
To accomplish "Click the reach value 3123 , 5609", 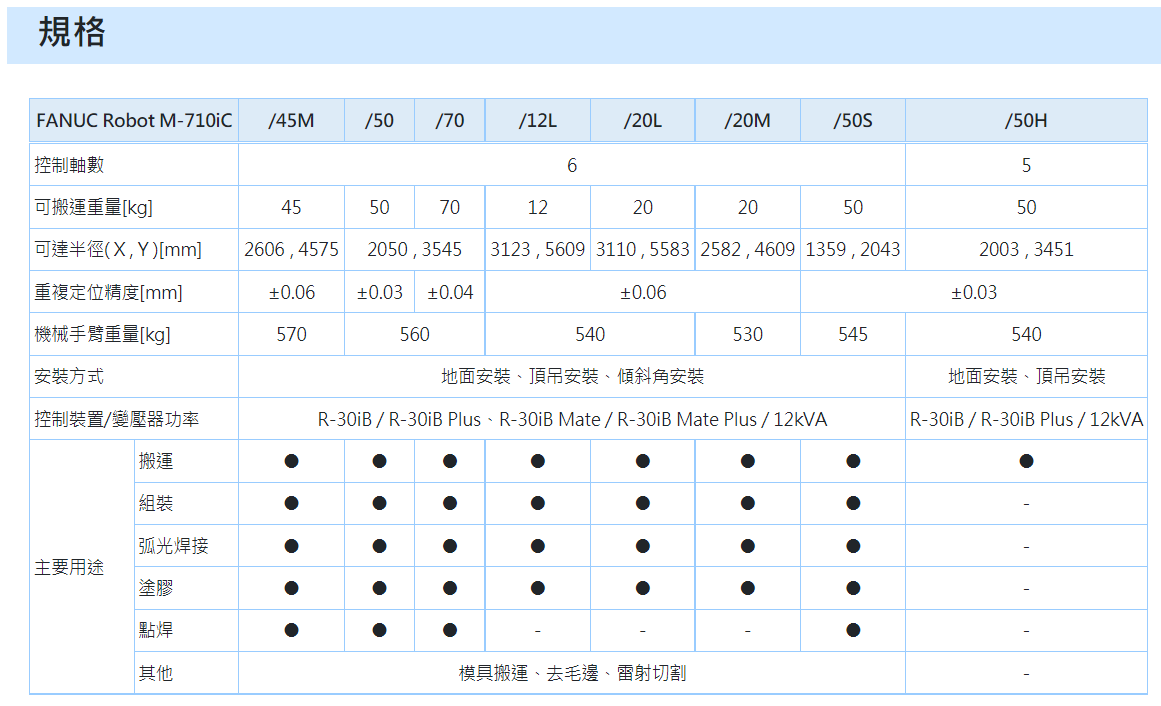I will pos(538,250).
